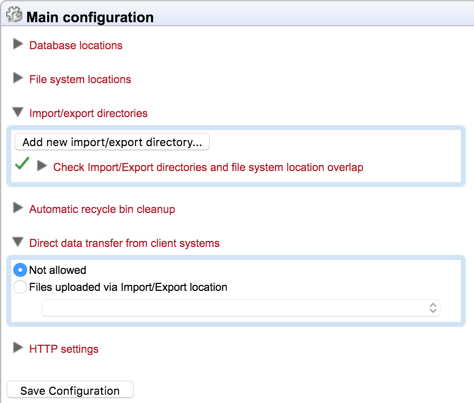The image size is (474, 403).
Task: Click the gear icon beside Main configuration
Action: 14,15
